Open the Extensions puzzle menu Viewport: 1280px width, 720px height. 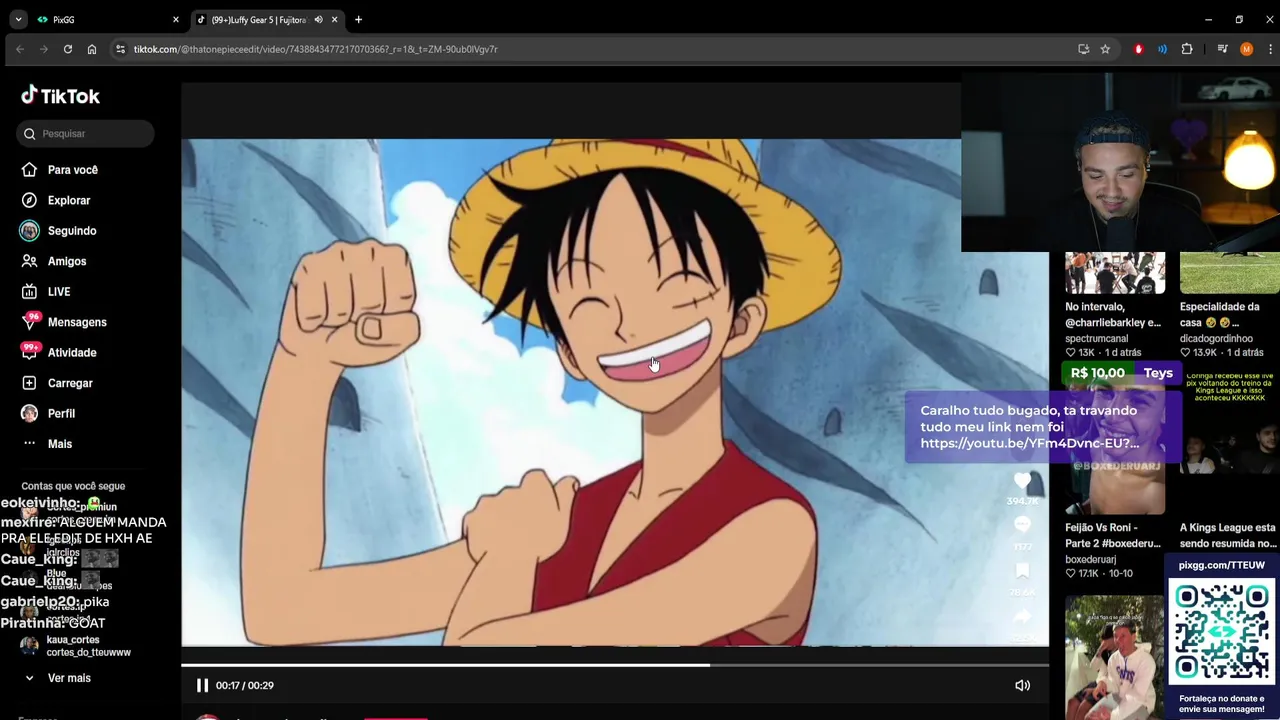coord(1187,49)
